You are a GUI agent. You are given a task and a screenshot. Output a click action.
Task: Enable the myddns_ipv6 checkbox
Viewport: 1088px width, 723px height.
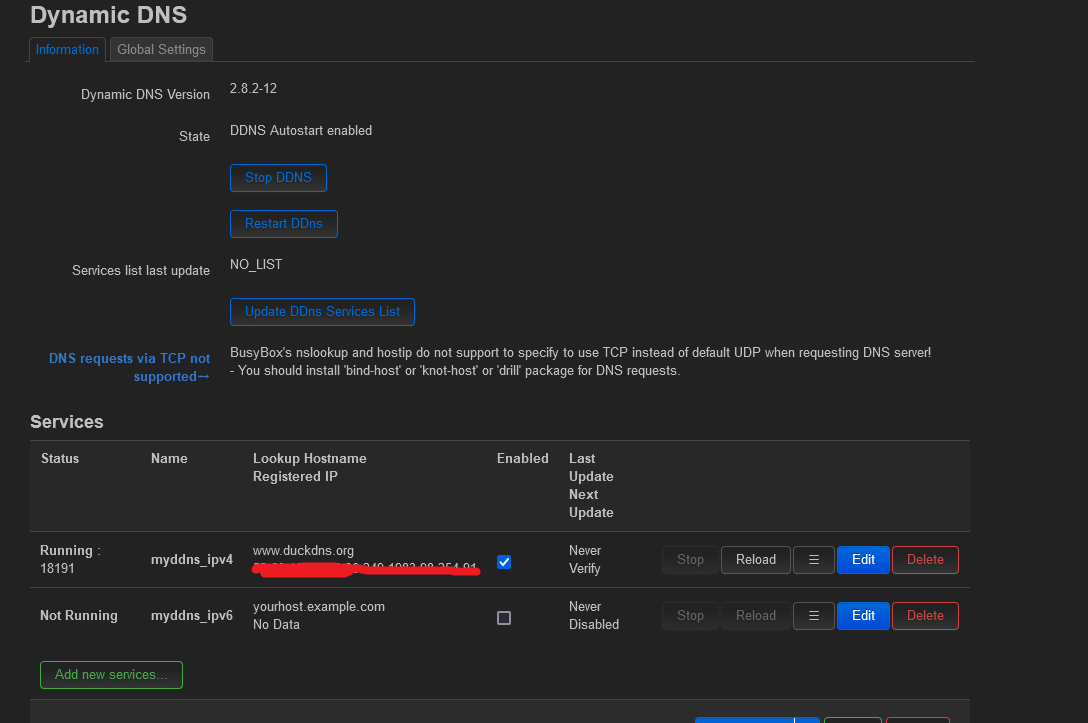pyautogui.click(x=504, y=618)
